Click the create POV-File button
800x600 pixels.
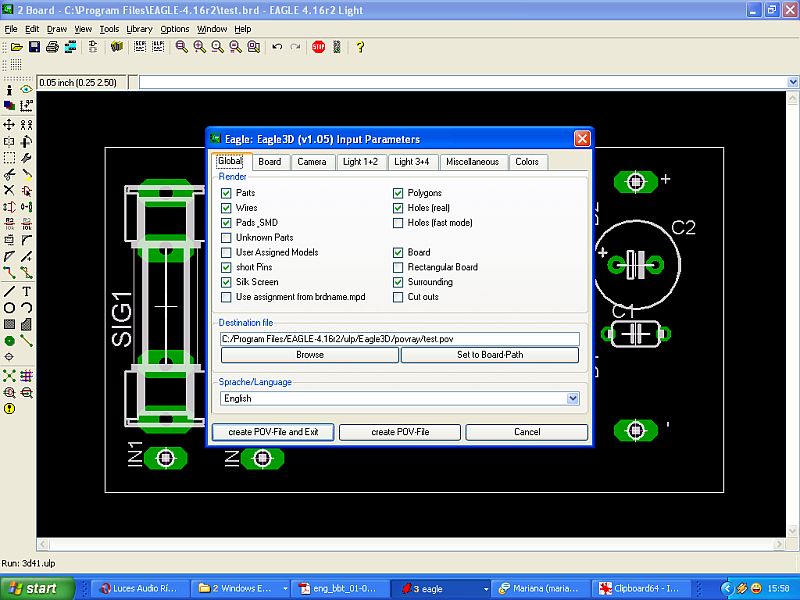400,432
